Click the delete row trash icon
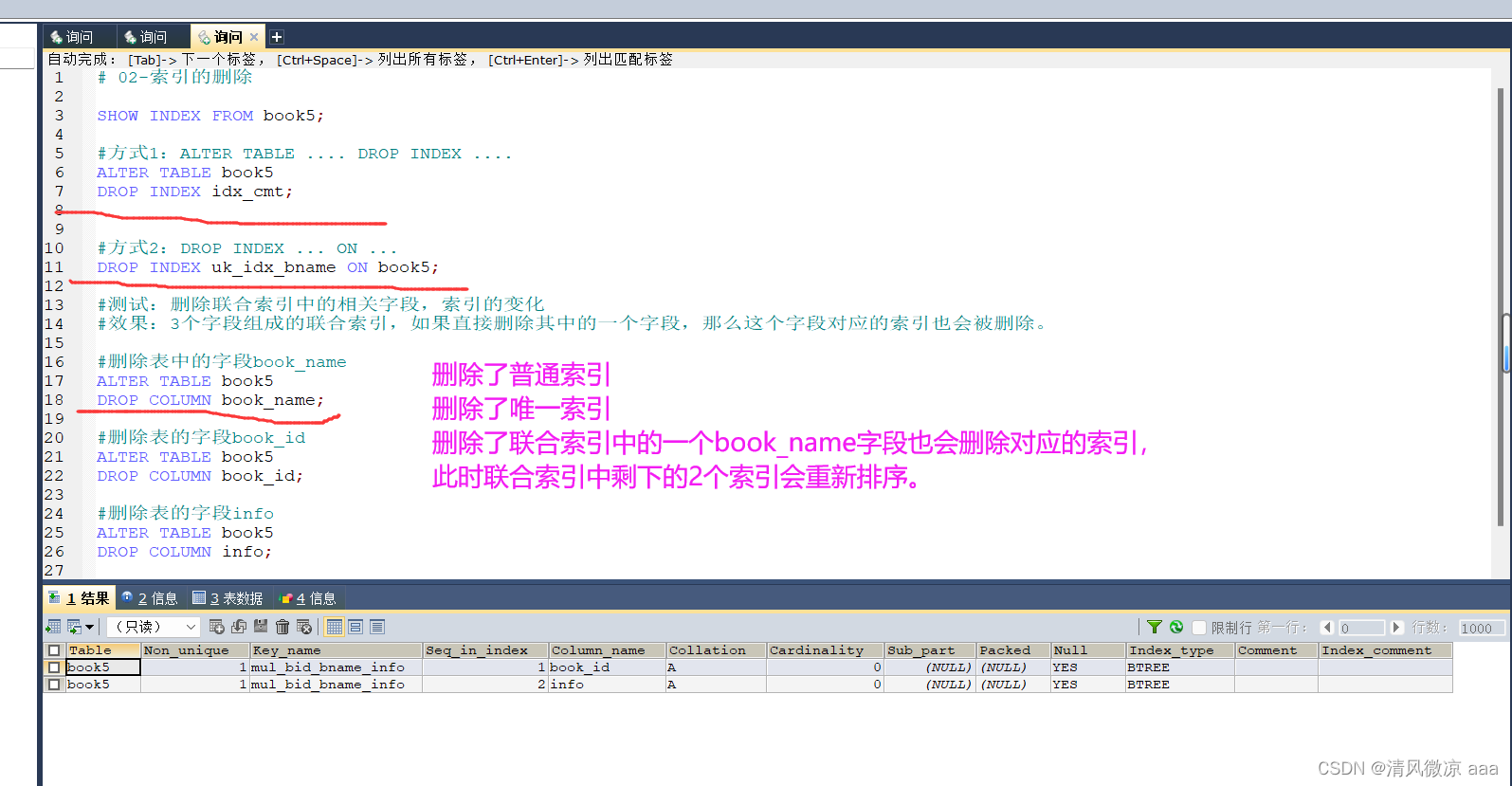The height and width of the screenshot is (786, 1512). [x=282, y=627]
